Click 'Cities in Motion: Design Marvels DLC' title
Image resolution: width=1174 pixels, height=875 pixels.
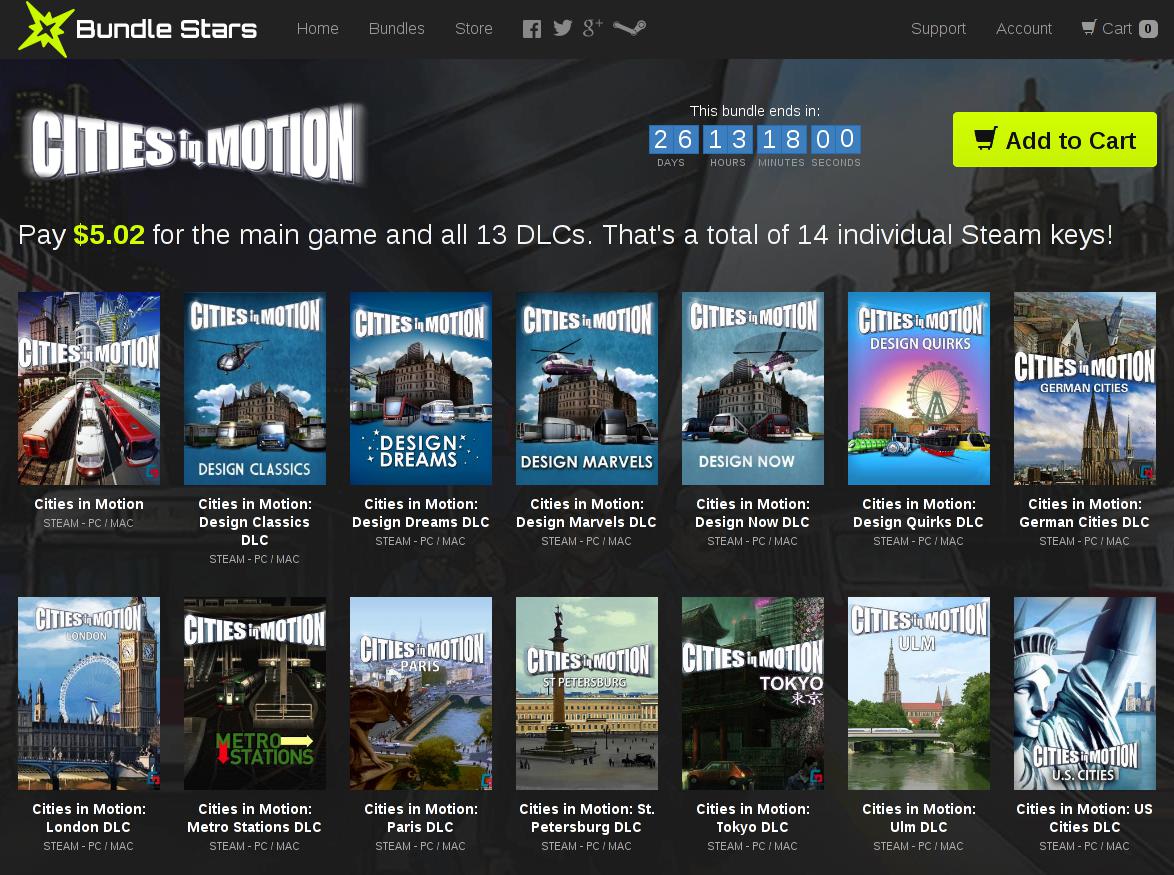point(587,513)
